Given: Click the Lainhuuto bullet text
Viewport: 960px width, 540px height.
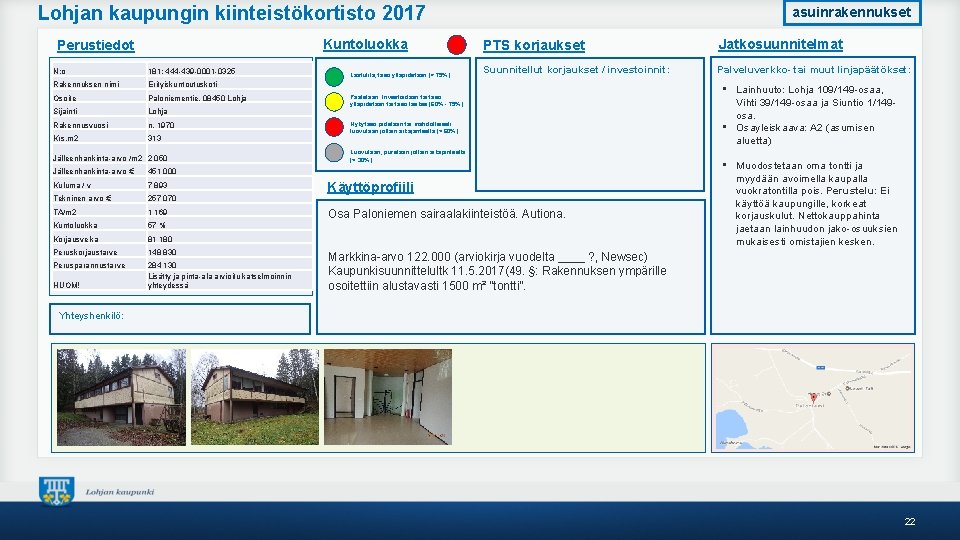Looking at the screenshot, I should click(x=816, y=103).
